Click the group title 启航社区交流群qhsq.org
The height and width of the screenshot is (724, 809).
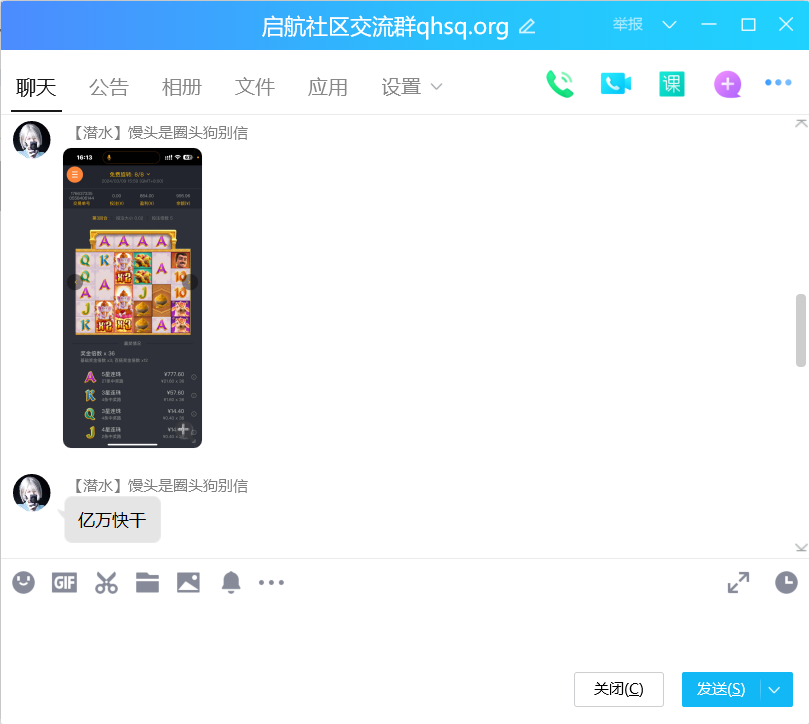click(385, 26)
